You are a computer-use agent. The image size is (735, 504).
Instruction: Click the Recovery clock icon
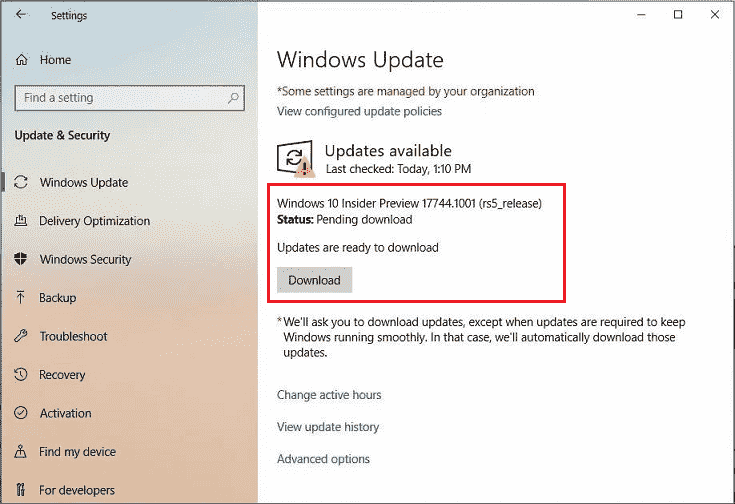[20, 375]
